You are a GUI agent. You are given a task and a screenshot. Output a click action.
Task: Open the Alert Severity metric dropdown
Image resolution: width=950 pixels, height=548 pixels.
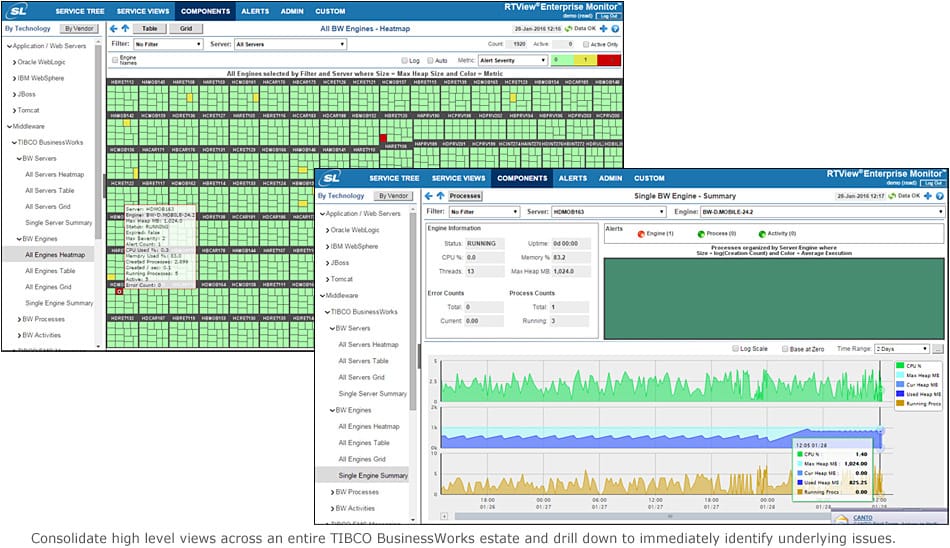tap(513, 61)
